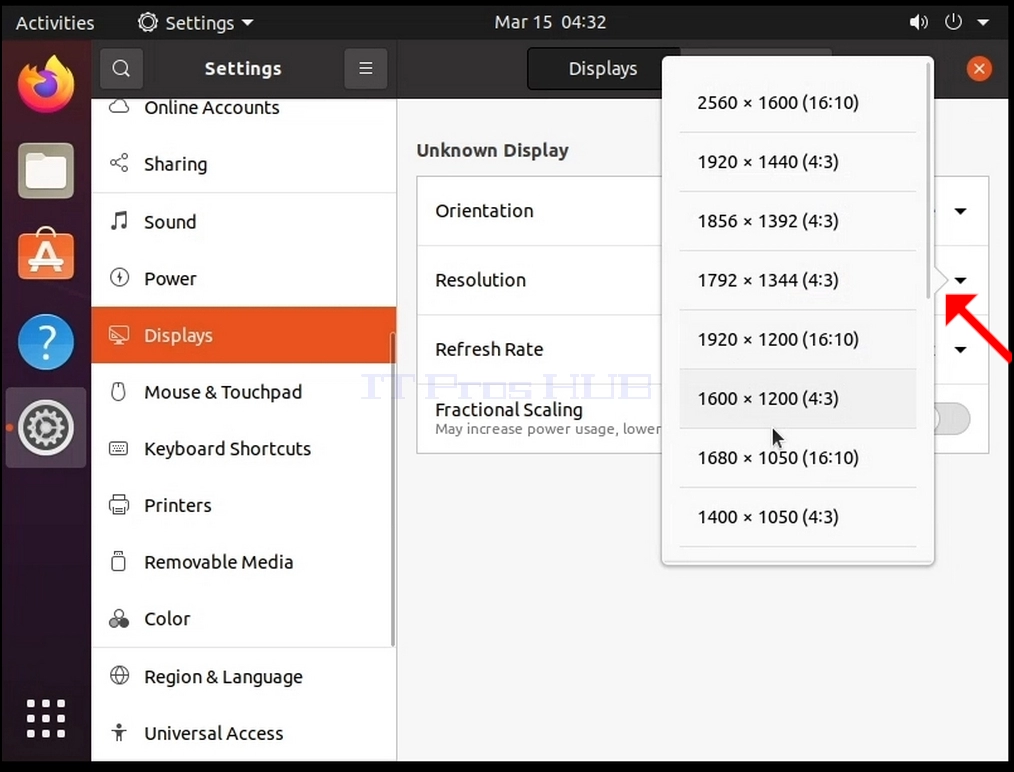
Task: Click the Printers icon in sidebar
Action: [119, 505]
